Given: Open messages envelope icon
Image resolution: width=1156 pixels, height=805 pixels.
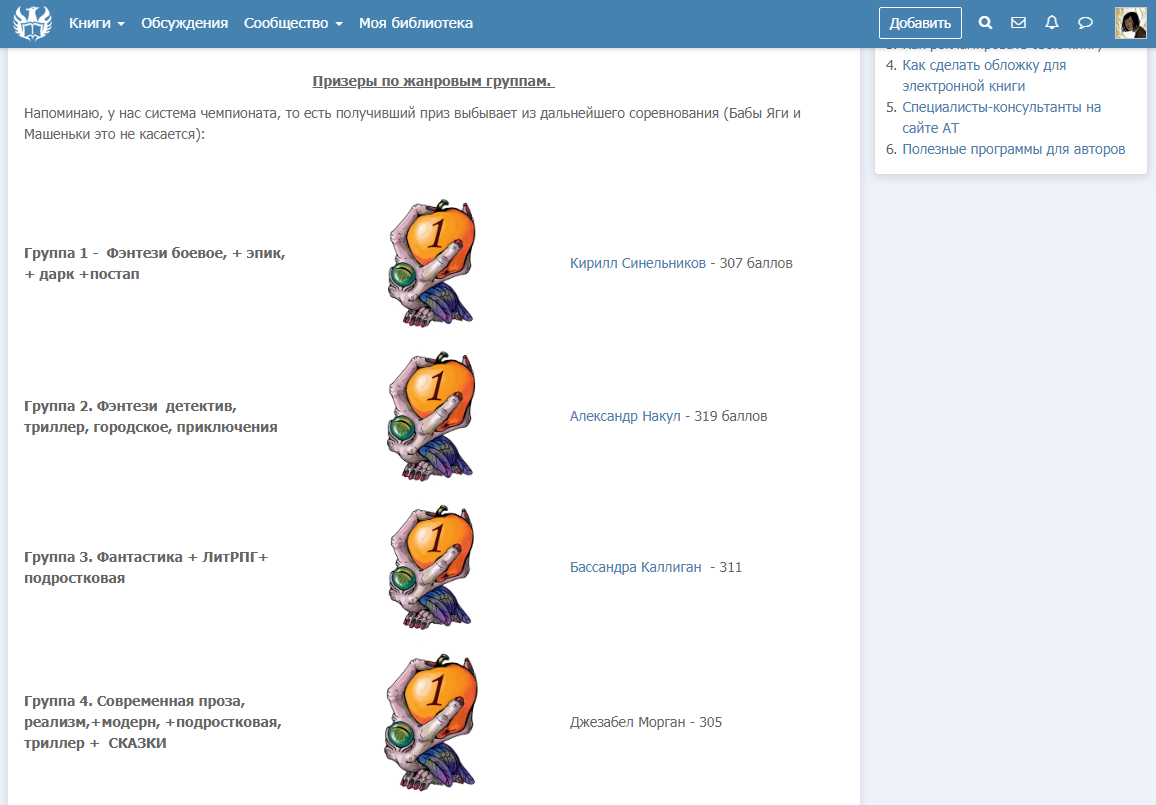Looking at the screenshot, I should (1018, 23).
